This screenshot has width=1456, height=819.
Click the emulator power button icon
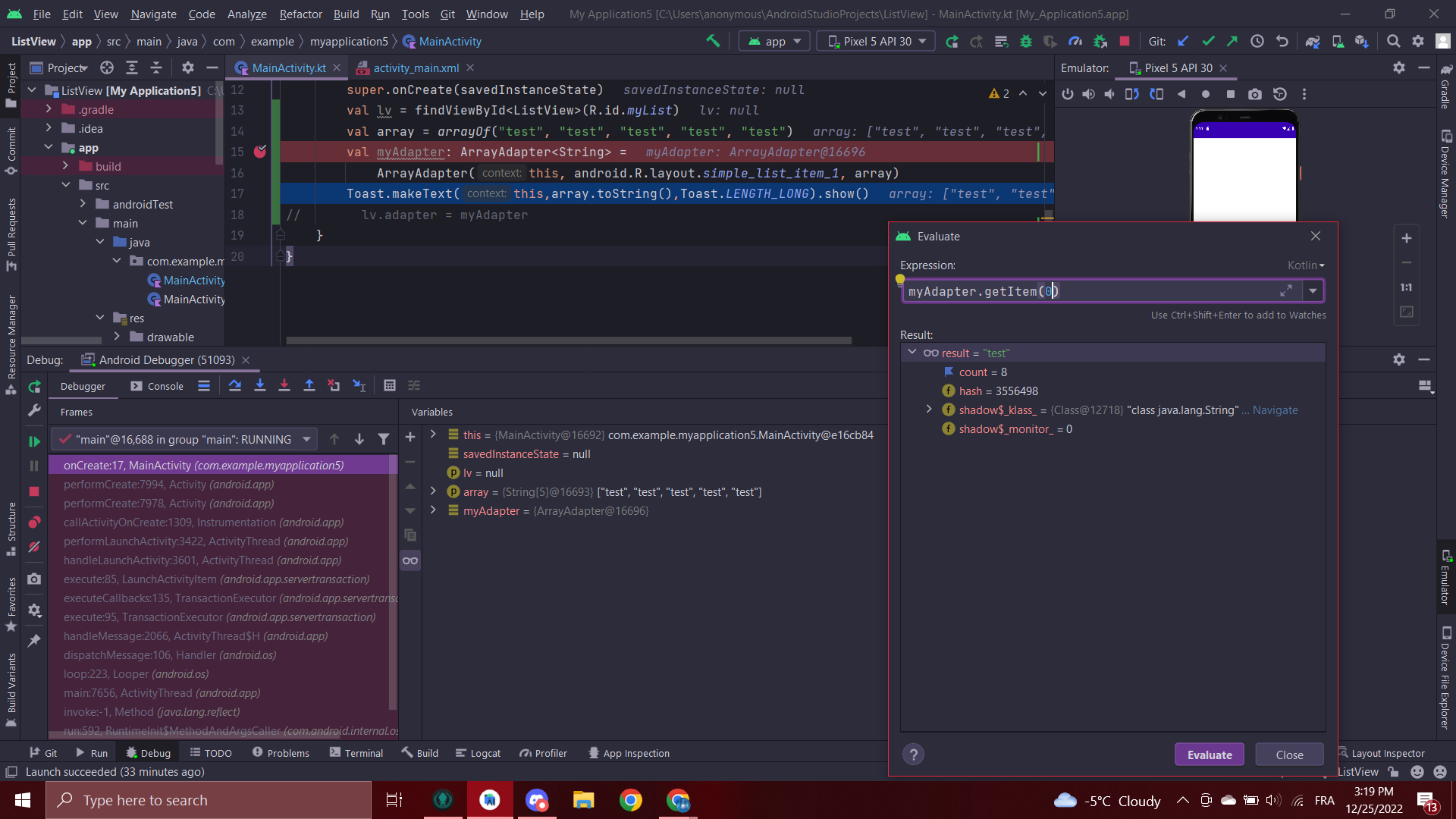click(x=1068, y=94)
